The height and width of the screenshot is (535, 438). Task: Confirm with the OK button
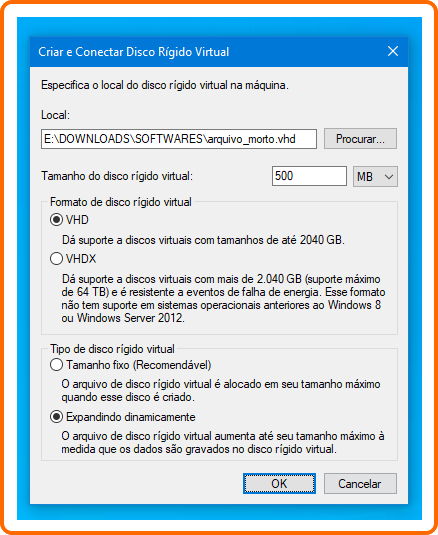coord(279,483)
